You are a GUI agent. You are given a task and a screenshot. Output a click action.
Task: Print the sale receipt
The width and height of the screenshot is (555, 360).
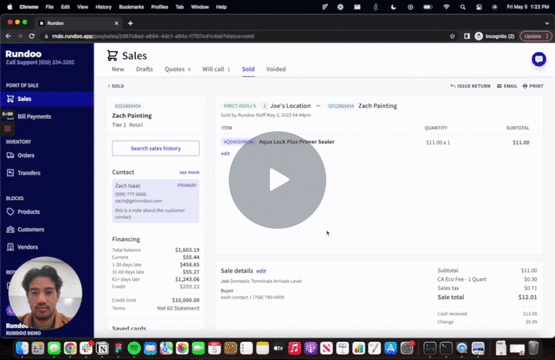533,86
